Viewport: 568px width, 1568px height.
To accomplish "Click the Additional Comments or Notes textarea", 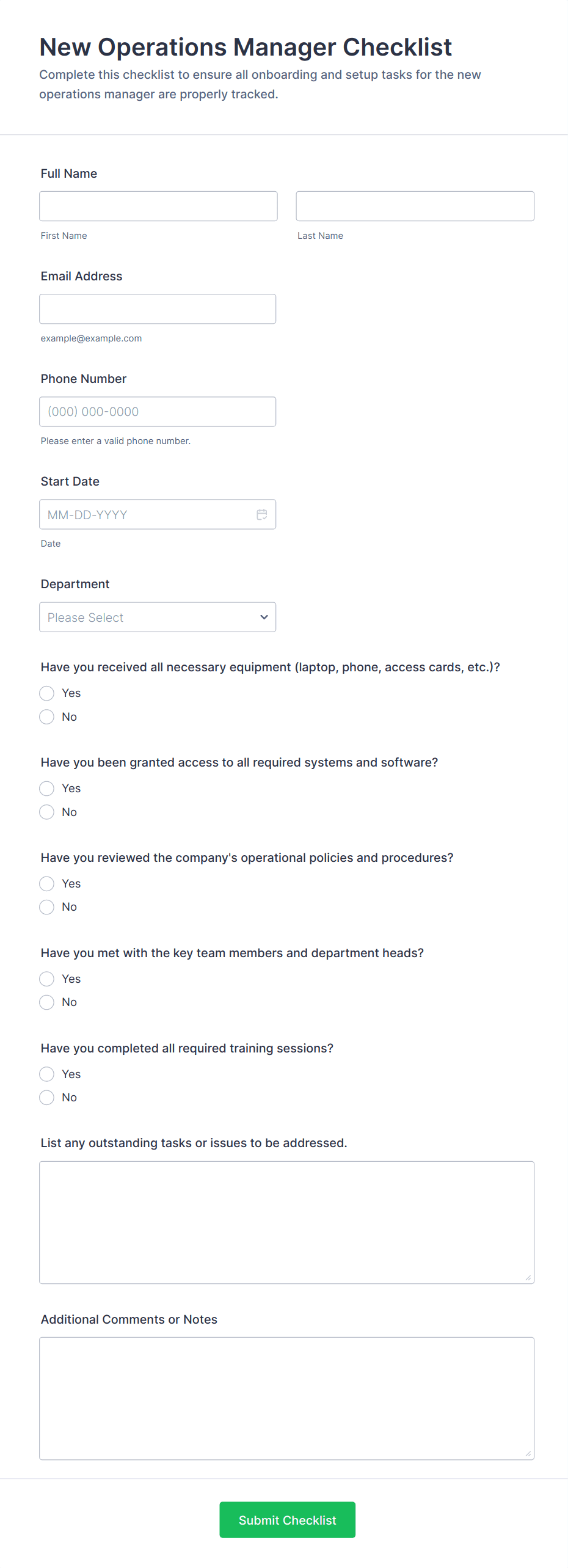I will coord(286,1398).
